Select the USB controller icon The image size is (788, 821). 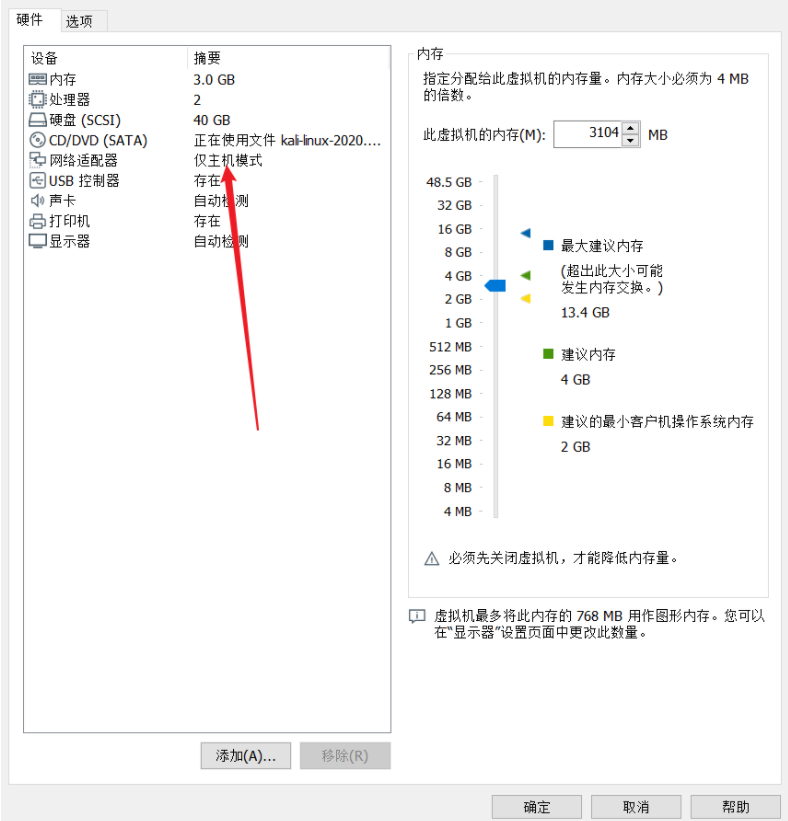click(37, 181)
